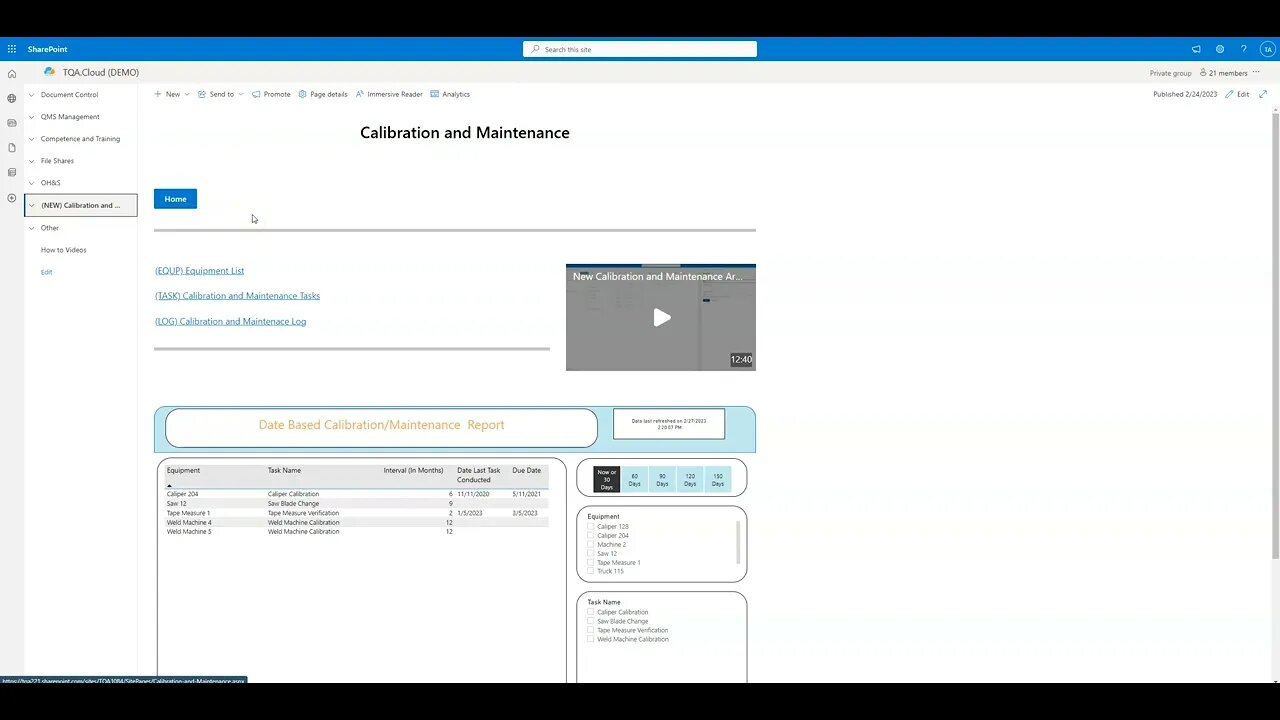Open Page details in command bar
This screenshot has height=720, width=1280.
click(x=323, y=94)
